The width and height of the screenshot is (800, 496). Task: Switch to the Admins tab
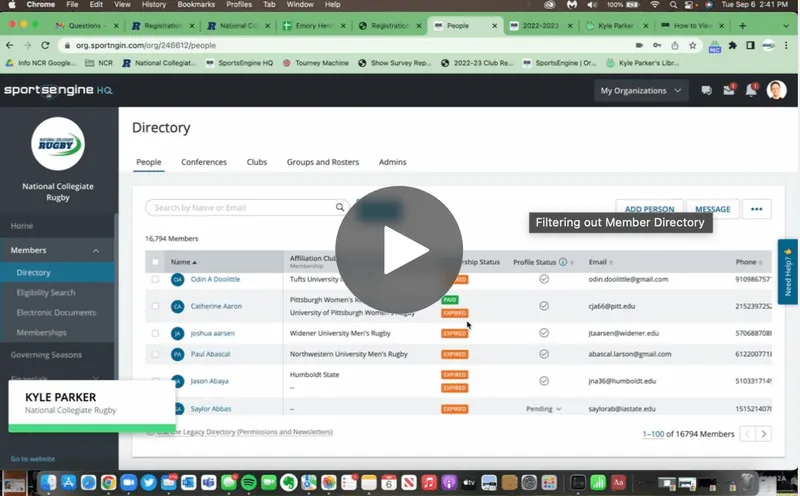pyautogui.click(x=392, y=162)
